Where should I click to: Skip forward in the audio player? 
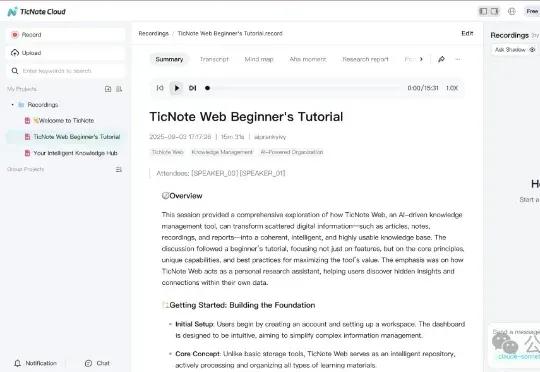pos(193,88)
